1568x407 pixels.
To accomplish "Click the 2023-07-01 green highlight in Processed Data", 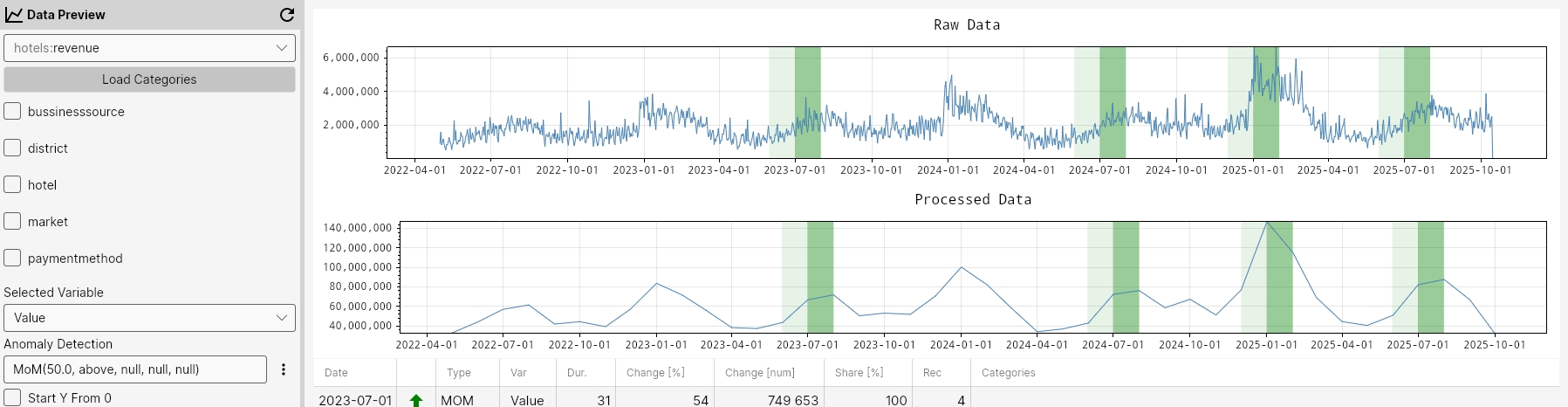I will pyautogui.click(x=820, y=277).
